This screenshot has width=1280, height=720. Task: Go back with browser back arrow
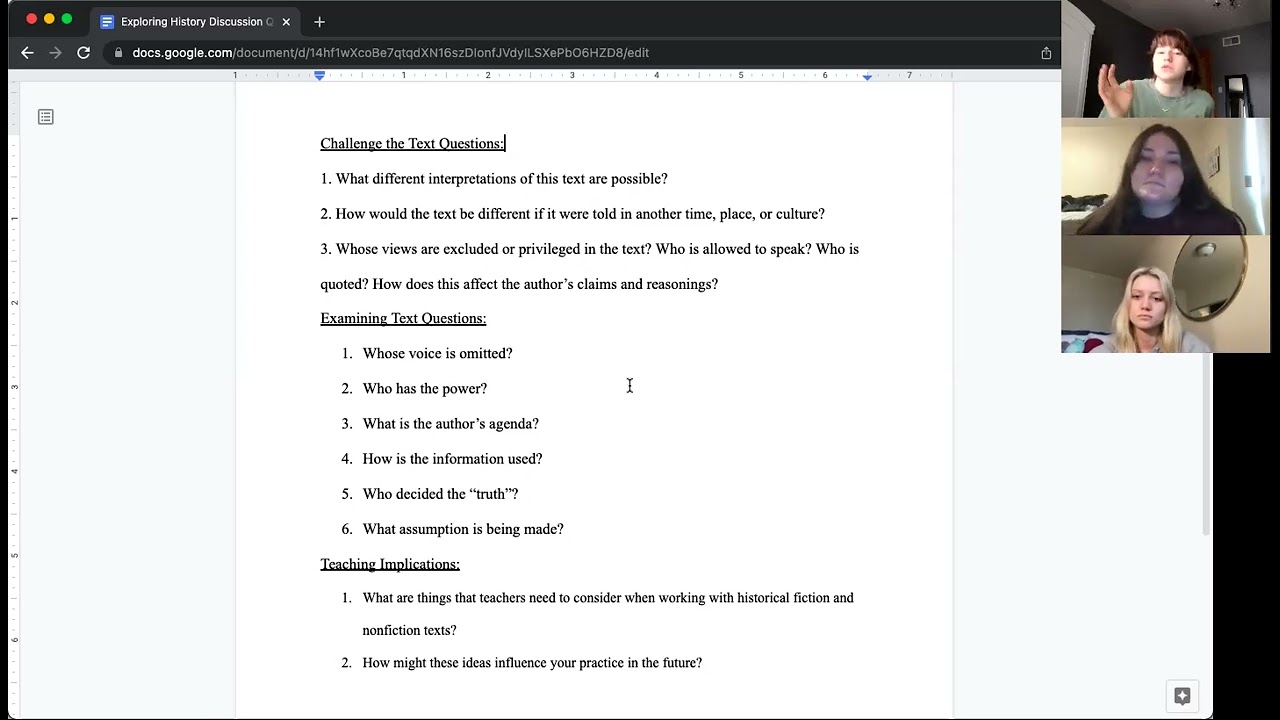tap(27, 53)
